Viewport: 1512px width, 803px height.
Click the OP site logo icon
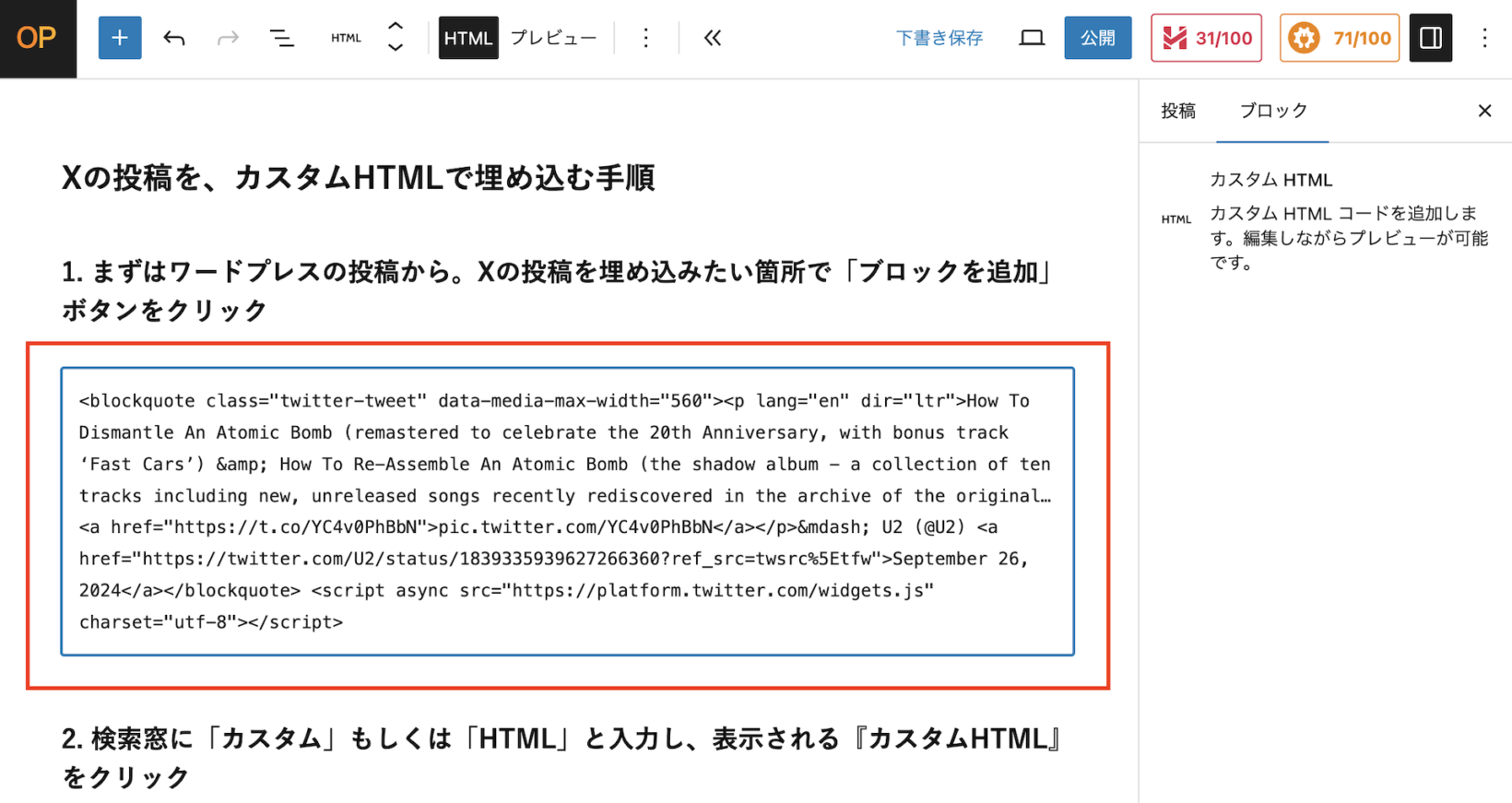[x=38, y=38]
